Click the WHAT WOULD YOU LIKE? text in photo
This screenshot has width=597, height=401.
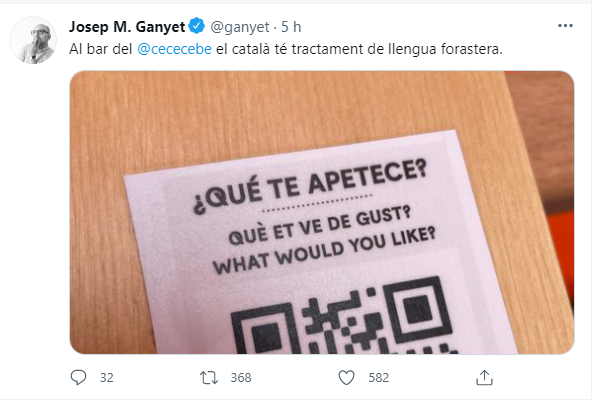coord(324,250)
